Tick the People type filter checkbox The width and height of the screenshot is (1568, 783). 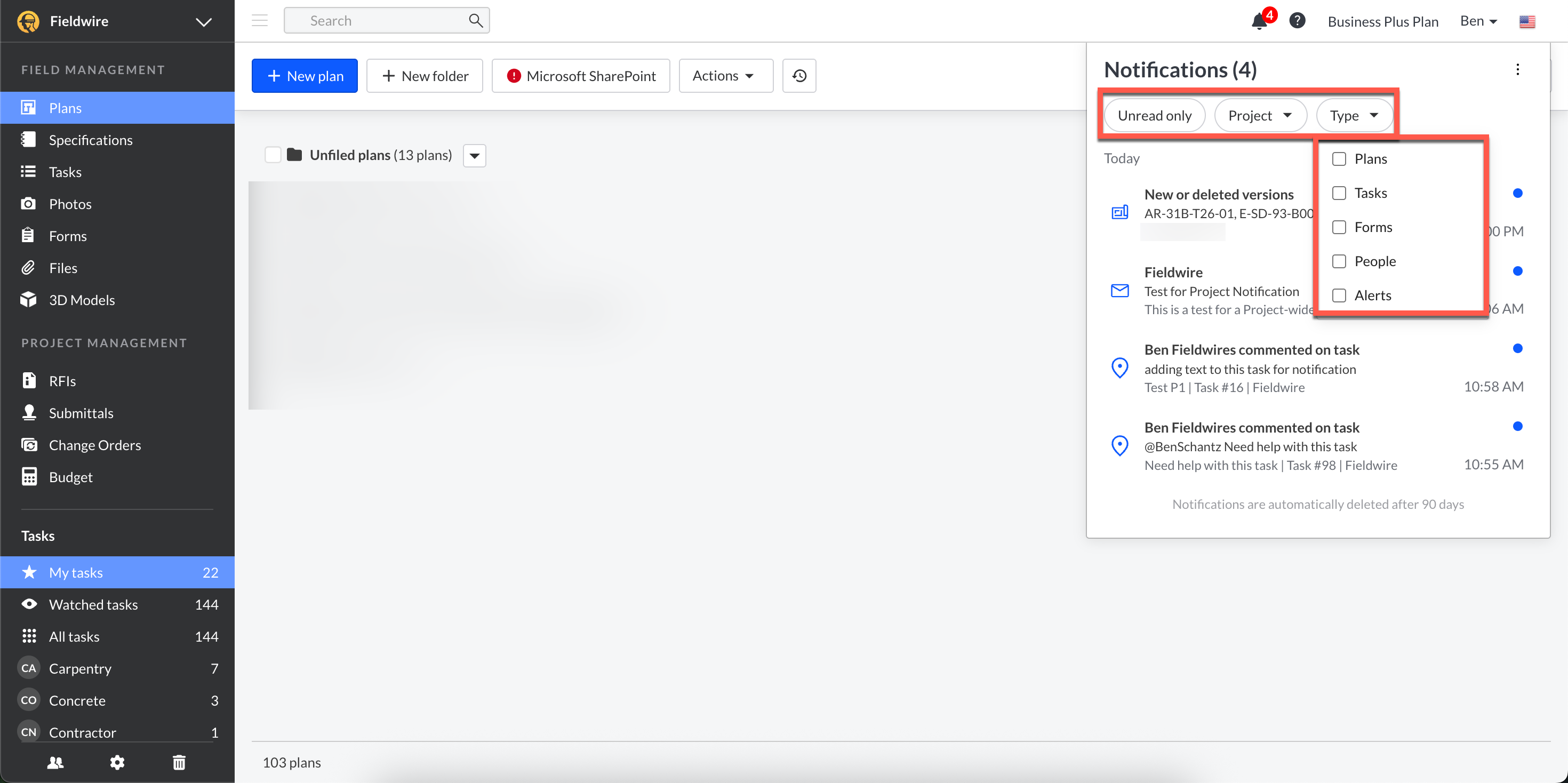coord(1339,261)
